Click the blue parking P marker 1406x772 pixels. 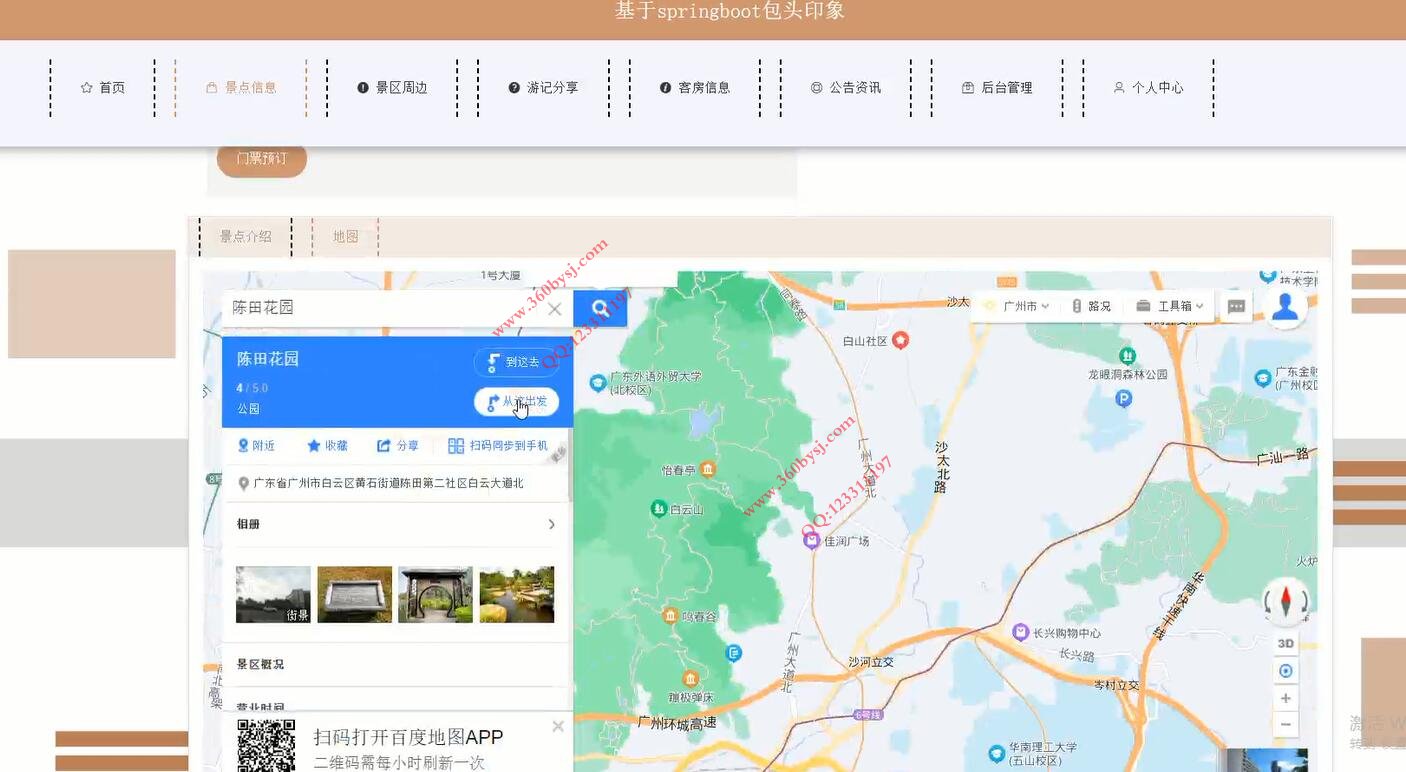coord(1123,399)
